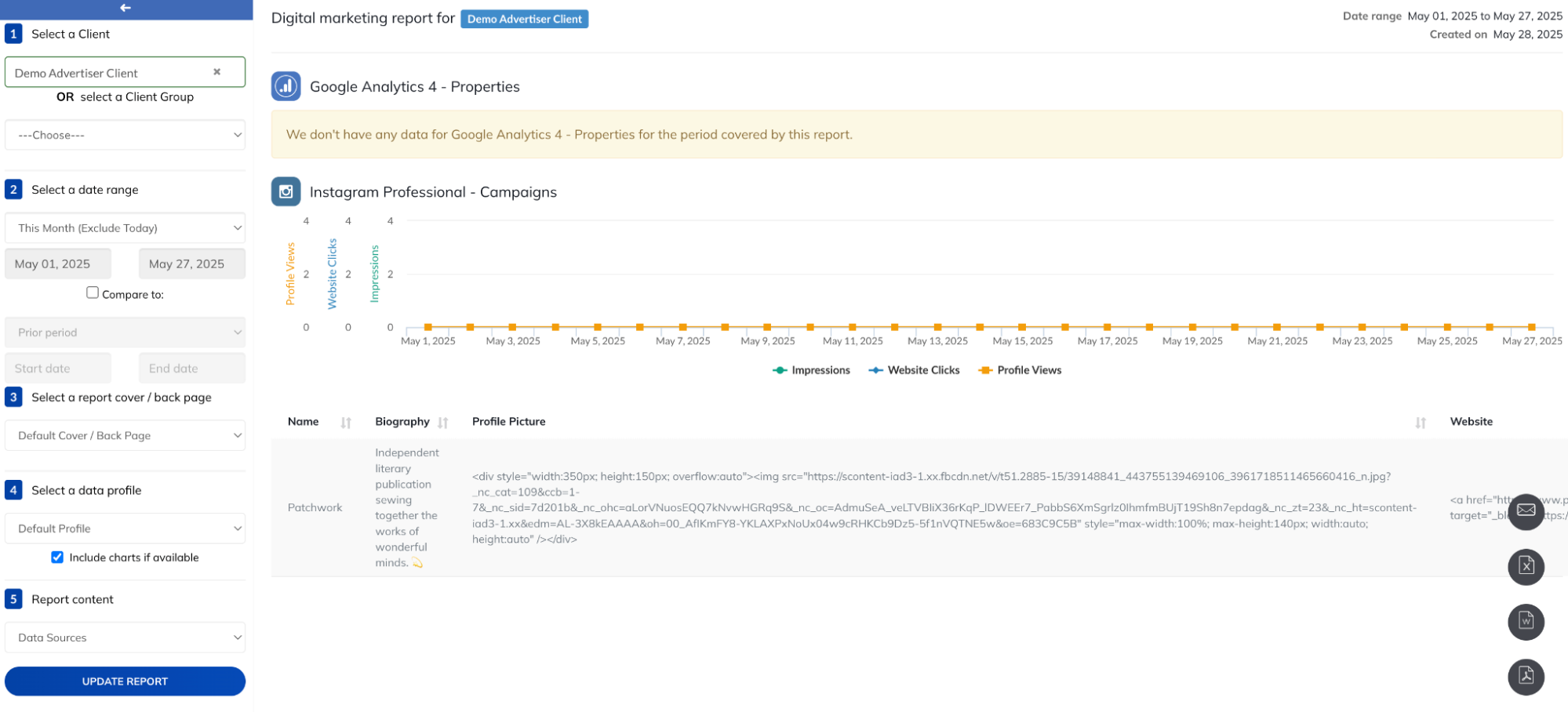Download the report as PDF
The height and width of the screenshot is (712, 1568).
click(x=1526, y=676)
